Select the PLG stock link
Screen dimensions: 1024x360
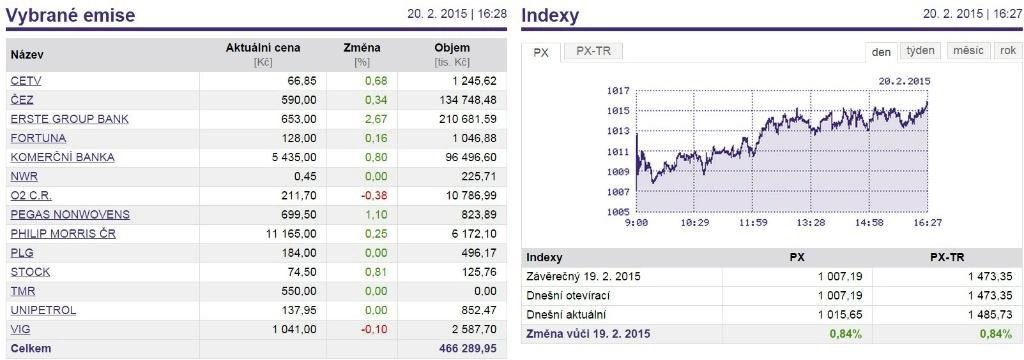pyautogui.click(x=22, y=253)
